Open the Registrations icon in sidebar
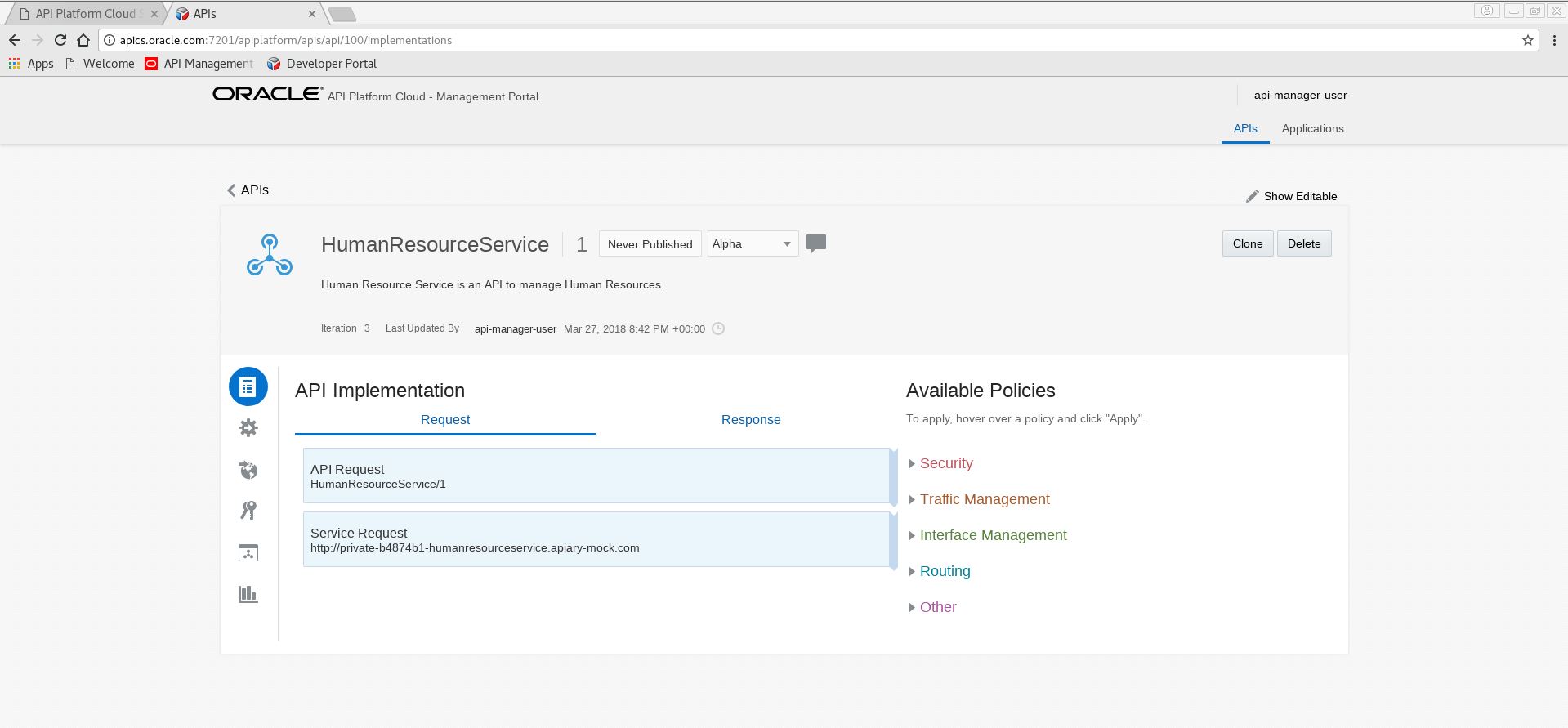 coord(248,553)
